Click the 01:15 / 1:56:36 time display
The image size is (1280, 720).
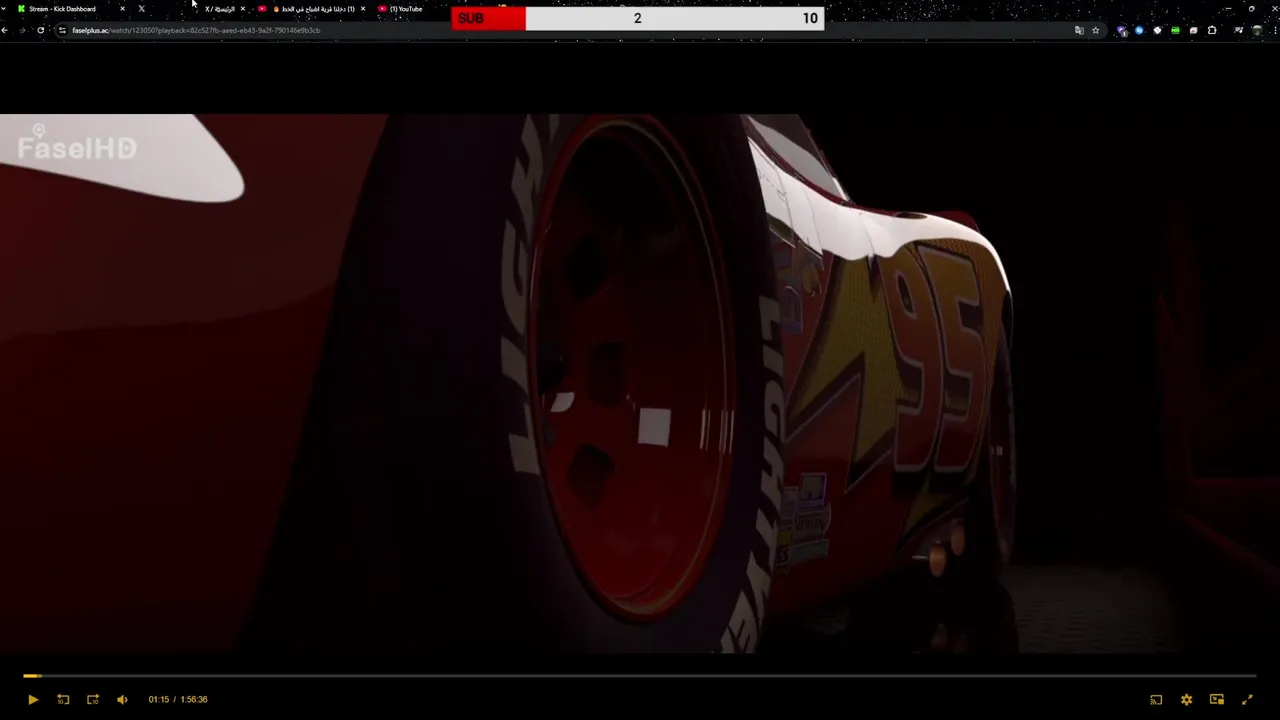click(178, 699)
